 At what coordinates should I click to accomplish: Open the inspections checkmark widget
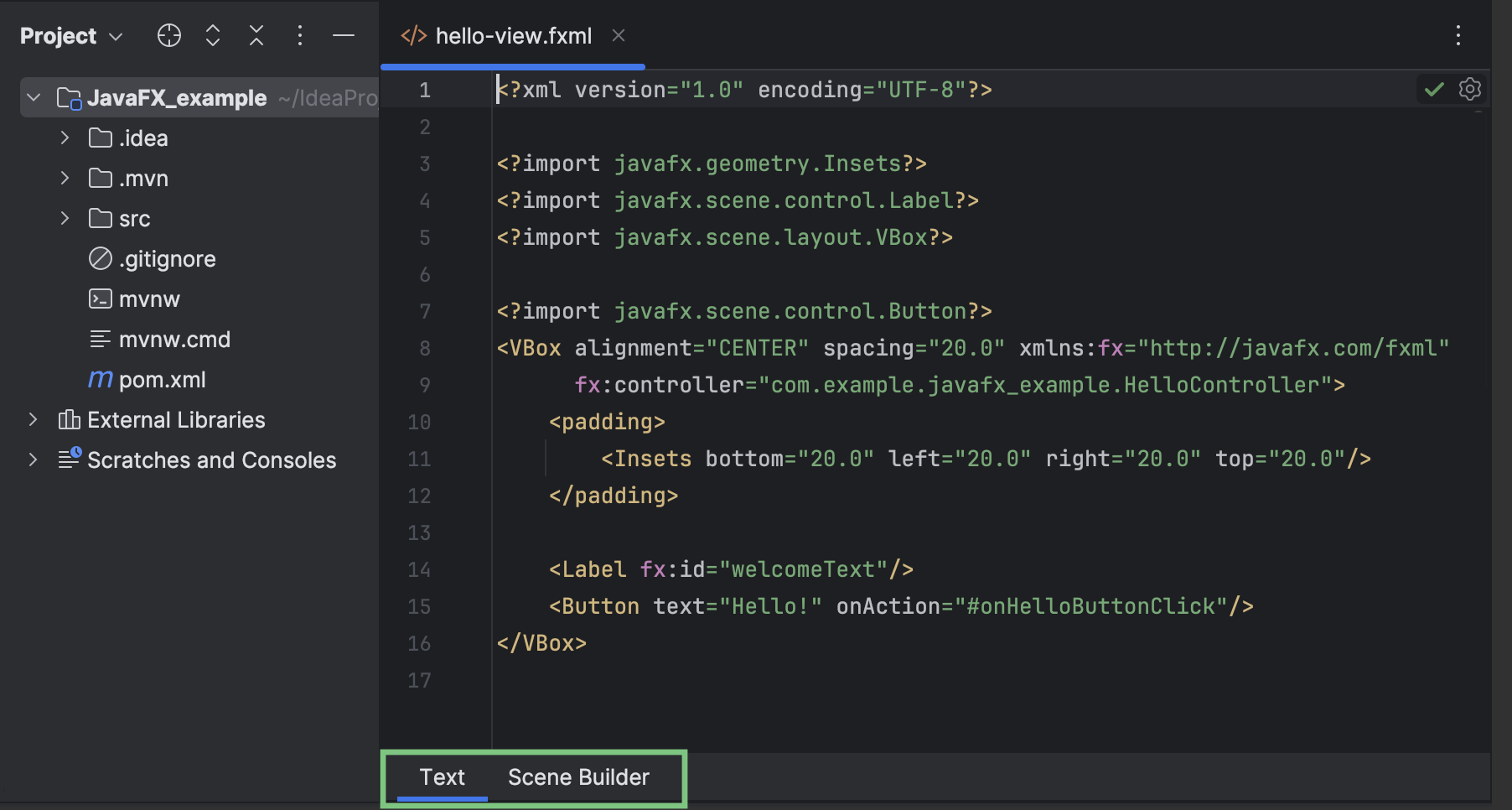pyautogui.click(x=1433, y=89)
